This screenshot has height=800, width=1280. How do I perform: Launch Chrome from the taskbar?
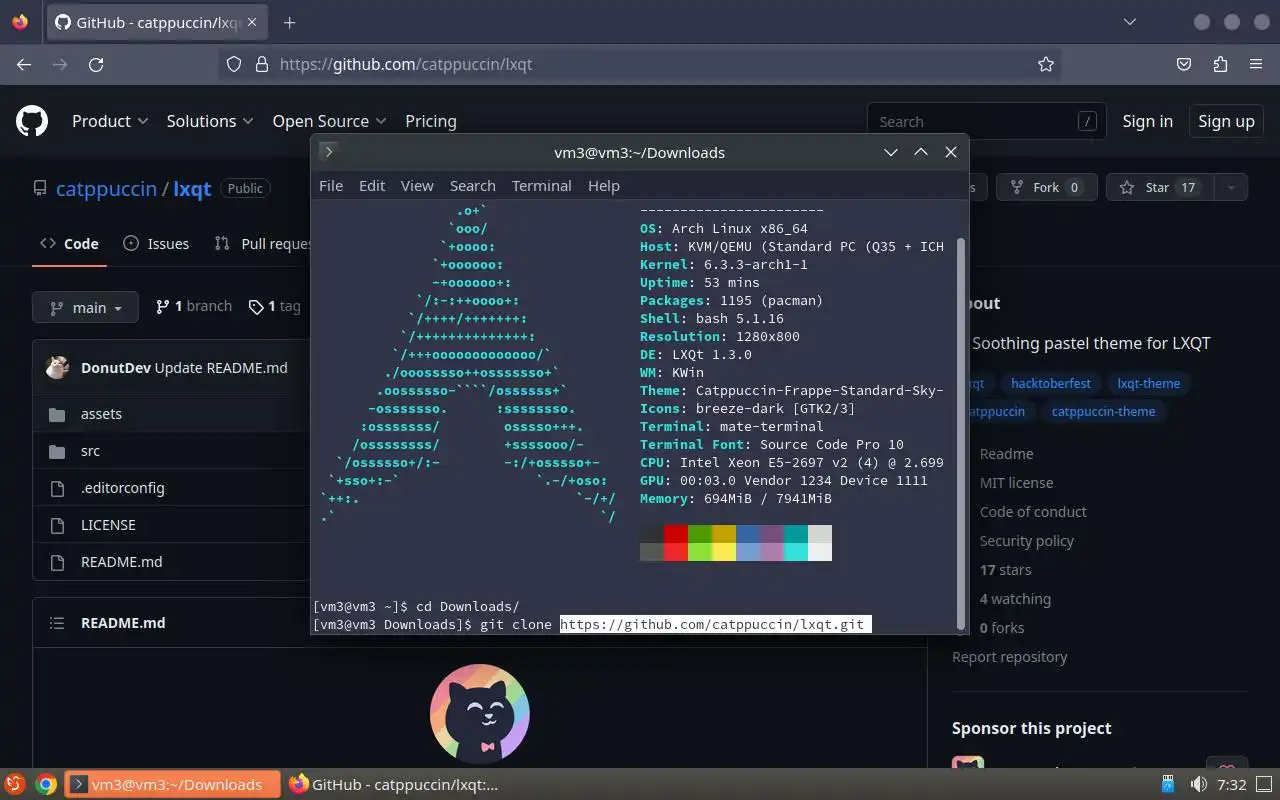(46, 785)
